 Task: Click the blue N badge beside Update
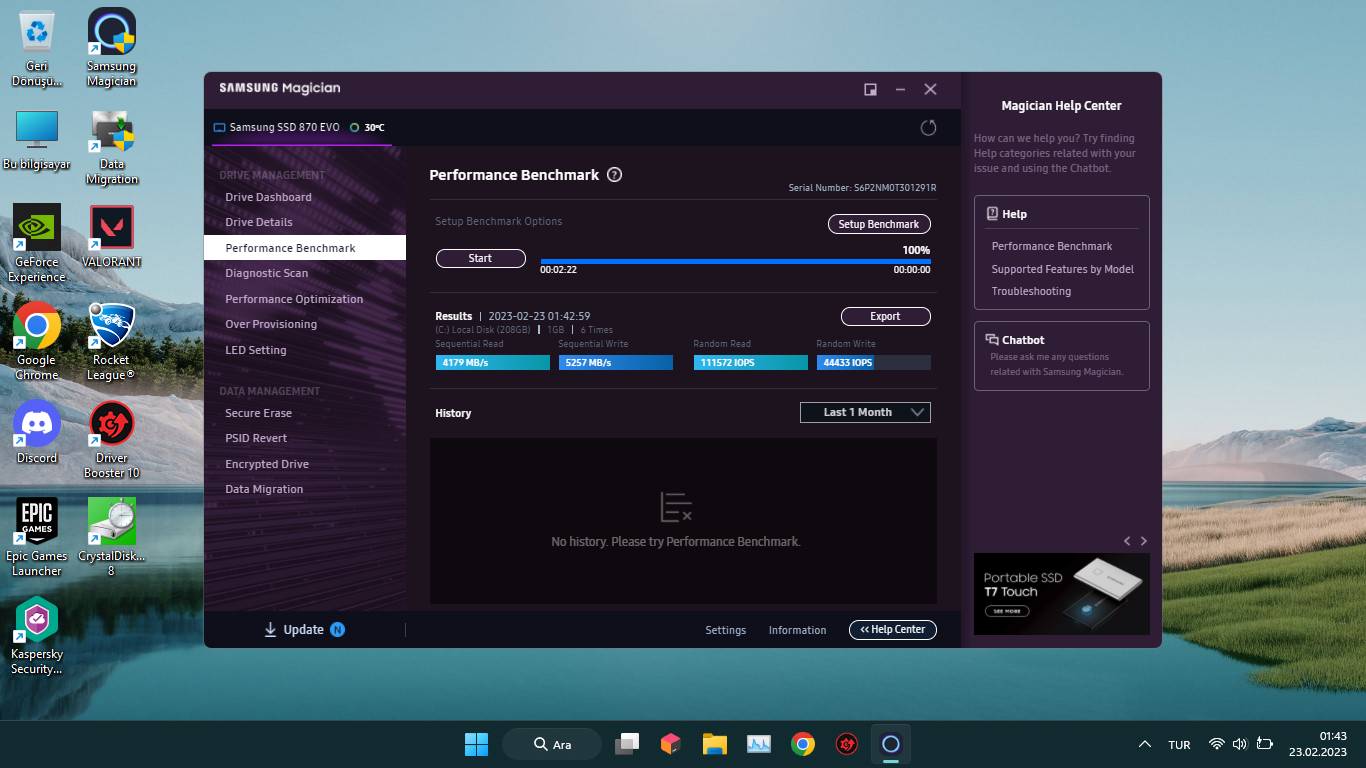click(x=338, y=630)
